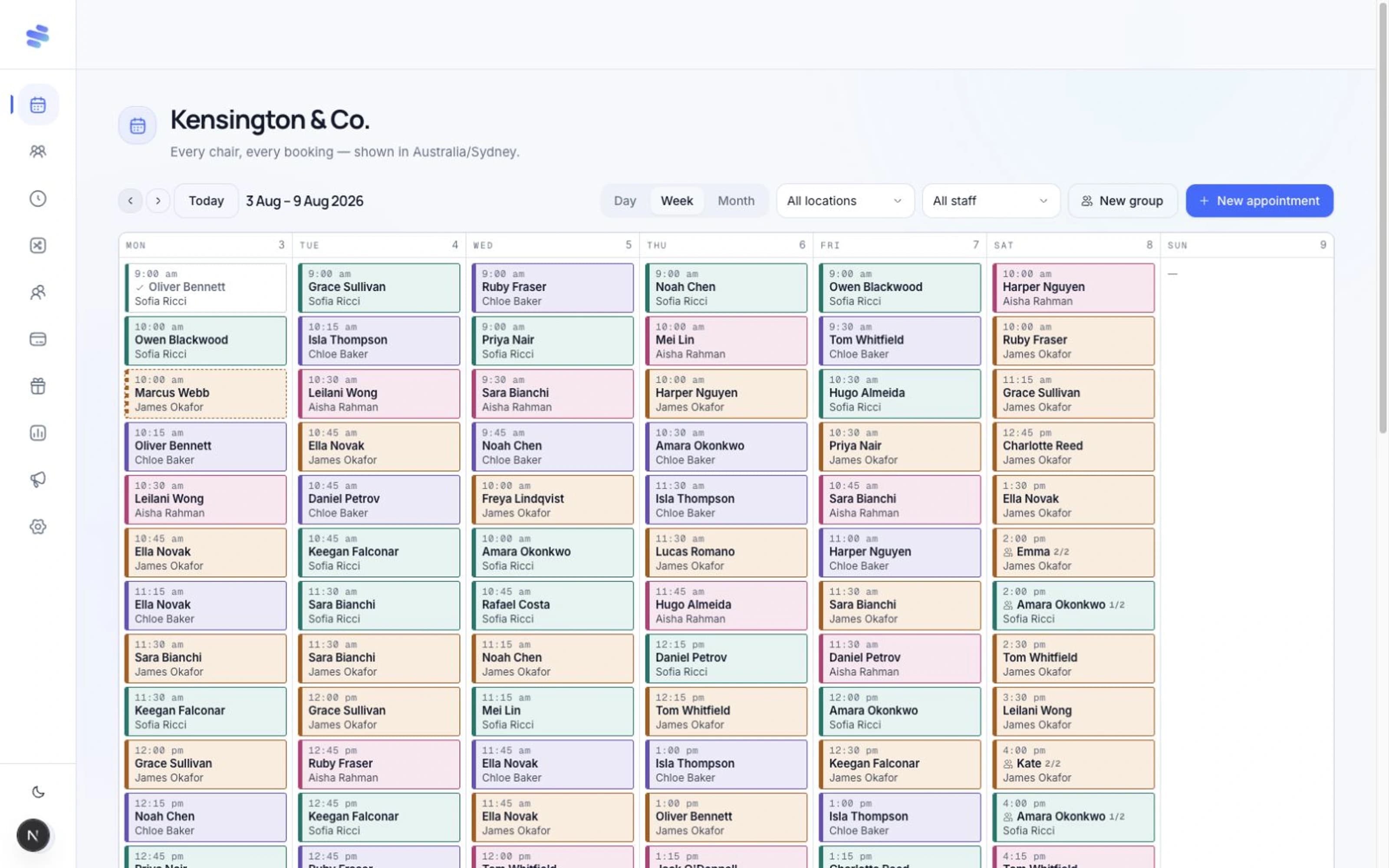Open the marketing megaphone icon
The width and height of the screenshot is (1389, 868).
point(38,480)
